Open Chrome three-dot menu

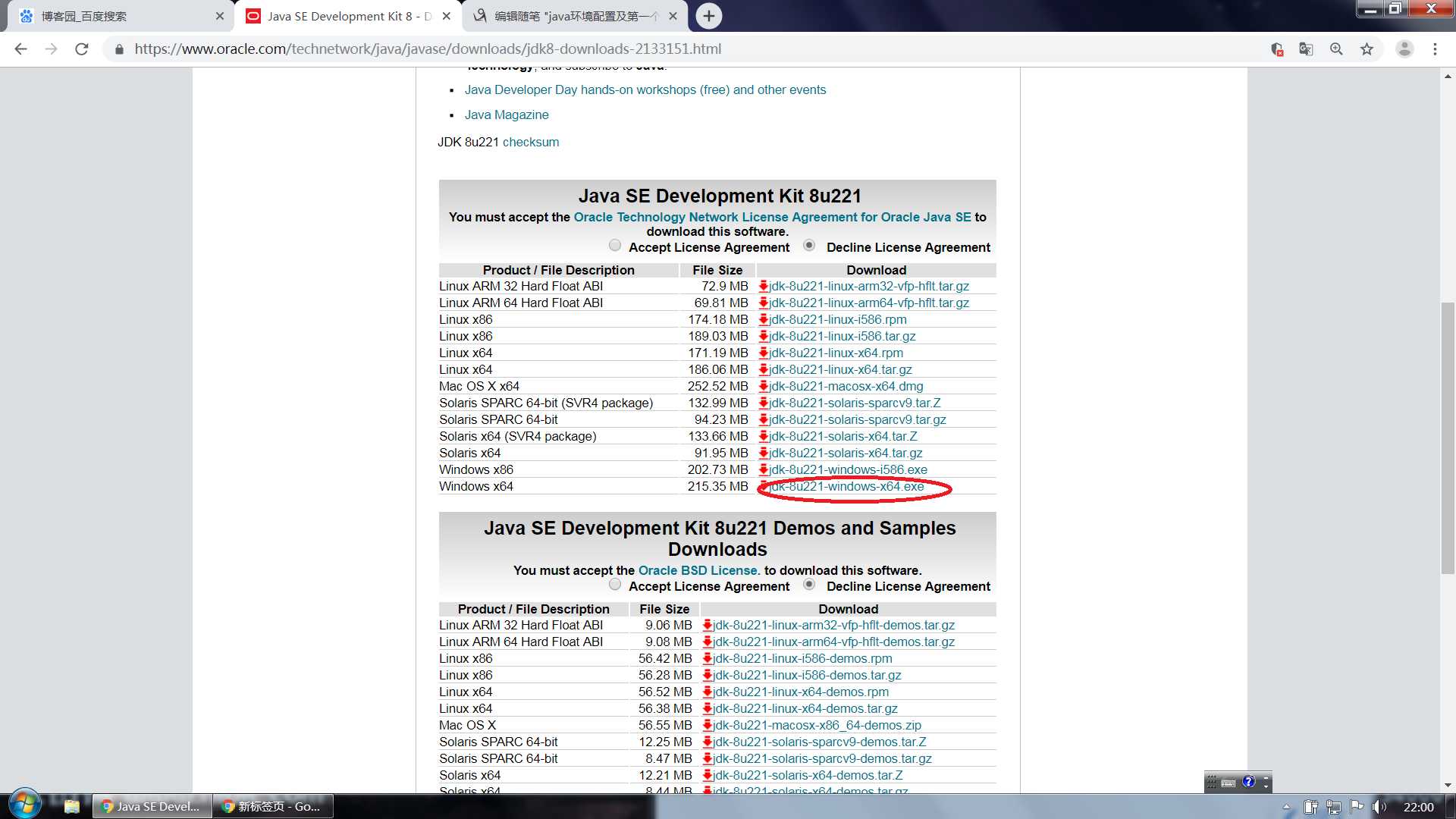pyautogui.click(x=1435, y=49)
